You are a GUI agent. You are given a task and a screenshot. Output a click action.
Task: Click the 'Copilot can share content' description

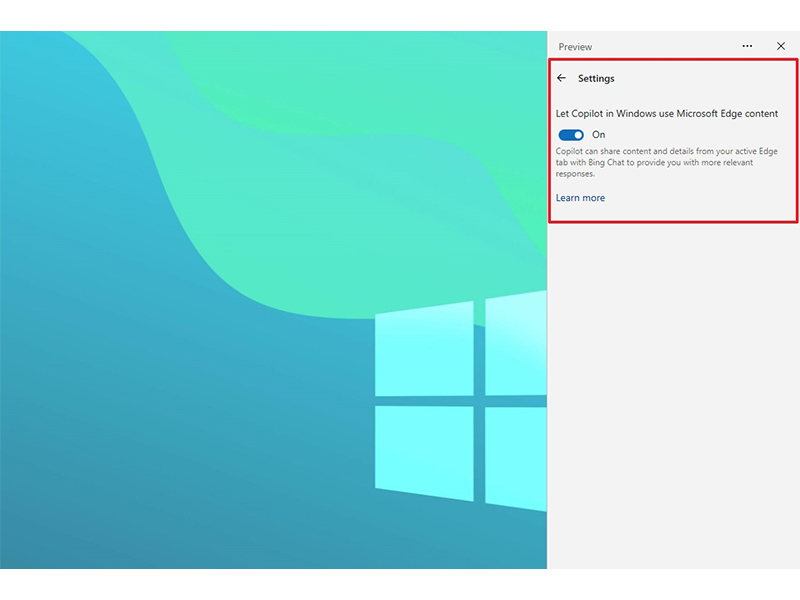666,162
